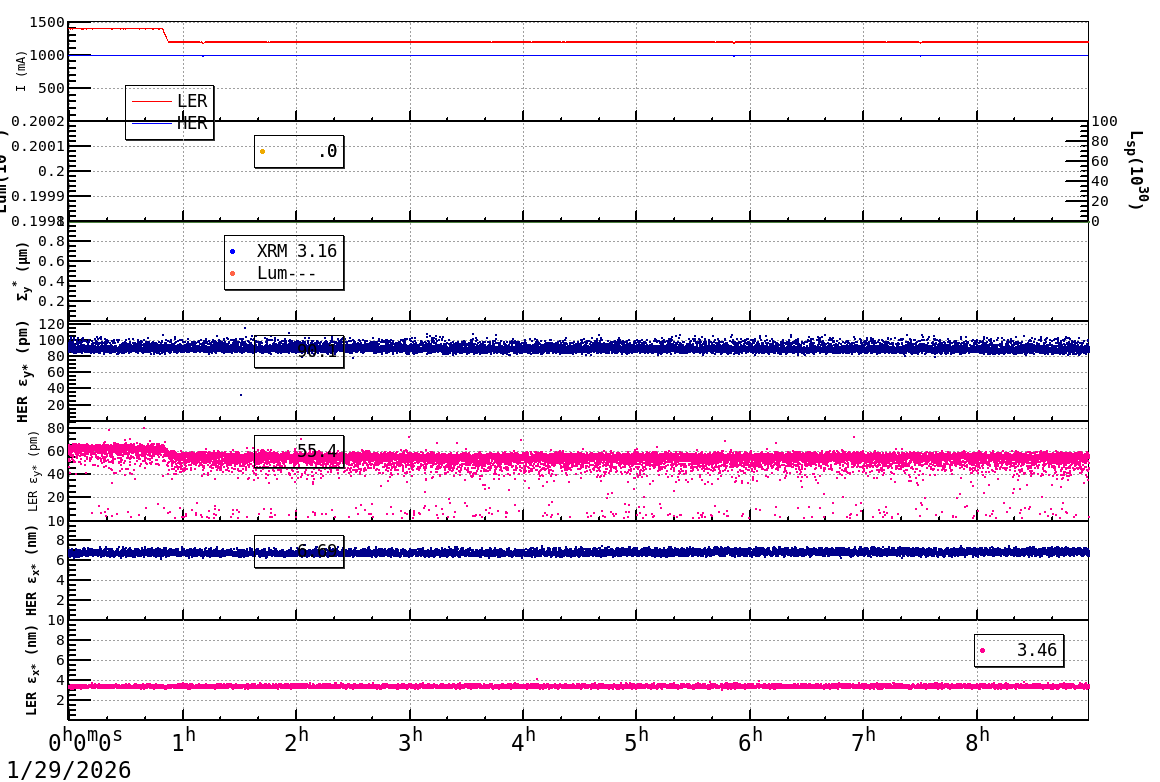
Task: Click the '6h' time axis label
Action: tap(750, 741)
